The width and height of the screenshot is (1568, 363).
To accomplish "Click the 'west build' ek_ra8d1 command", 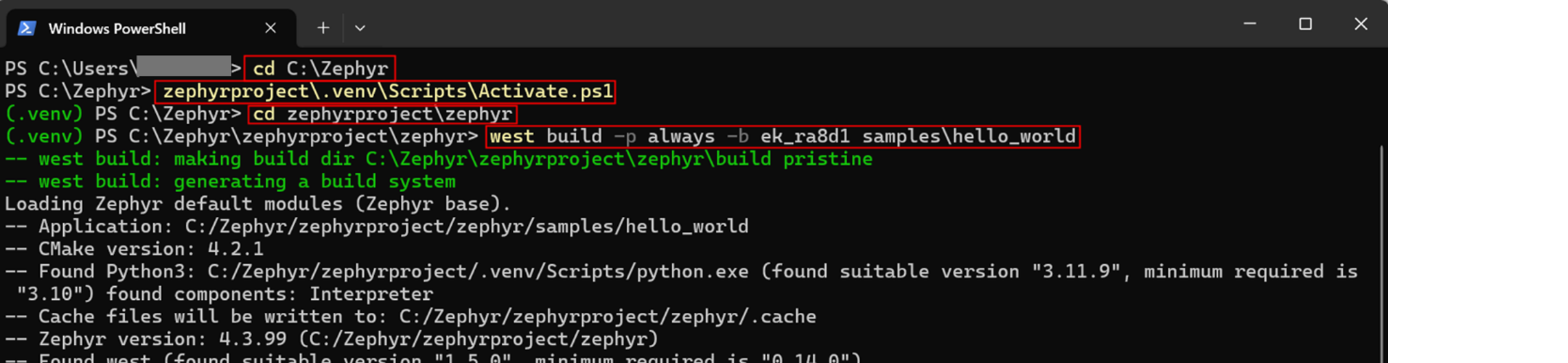I will [783, 137].
